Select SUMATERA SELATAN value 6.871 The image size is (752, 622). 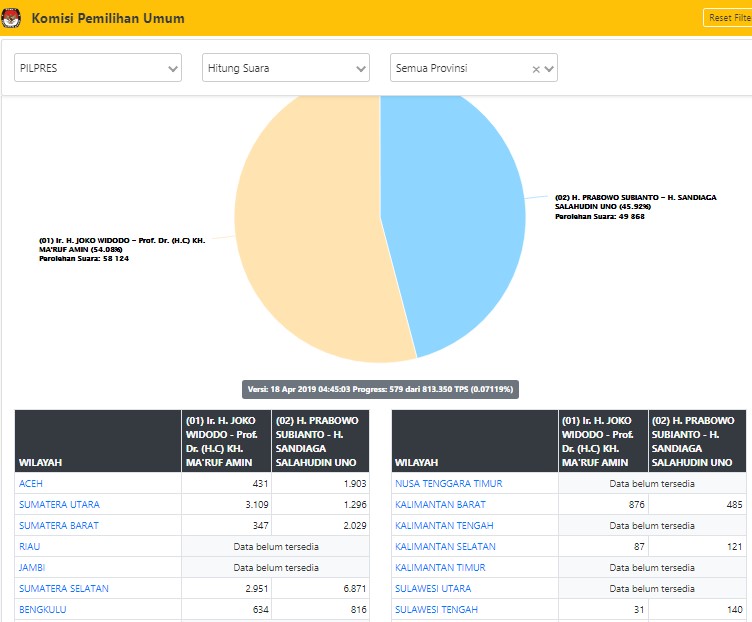click(x=355, y=588)
